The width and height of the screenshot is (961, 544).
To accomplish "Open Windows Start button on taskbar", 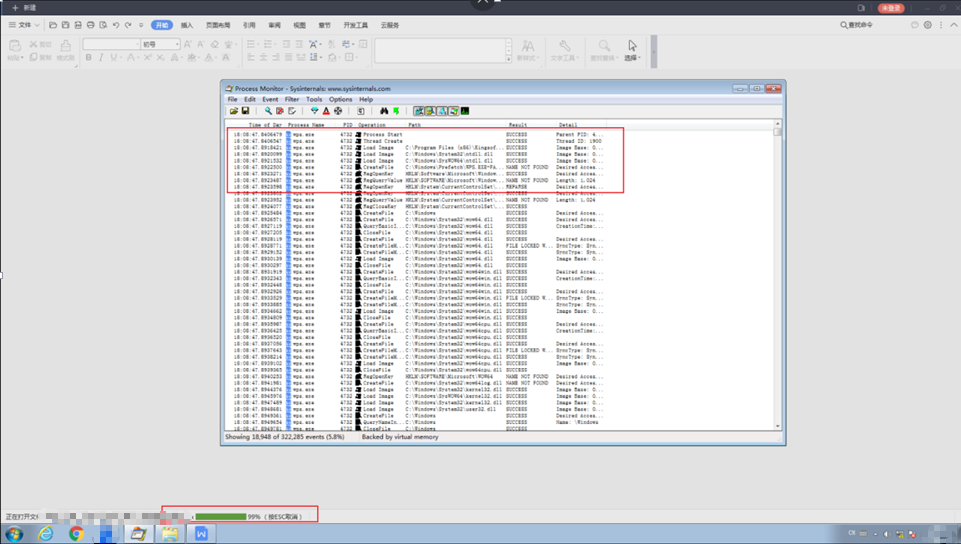I will coord(14,534).
